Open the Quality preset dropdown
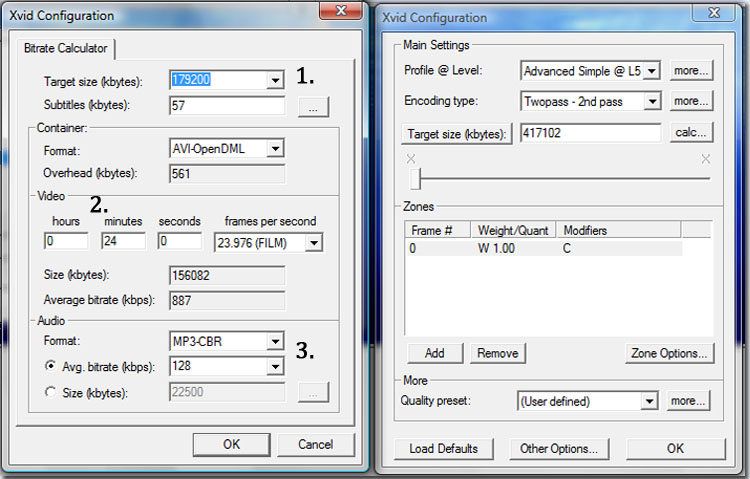This screenshot has width=750, height=479. (x=649, y=401)
